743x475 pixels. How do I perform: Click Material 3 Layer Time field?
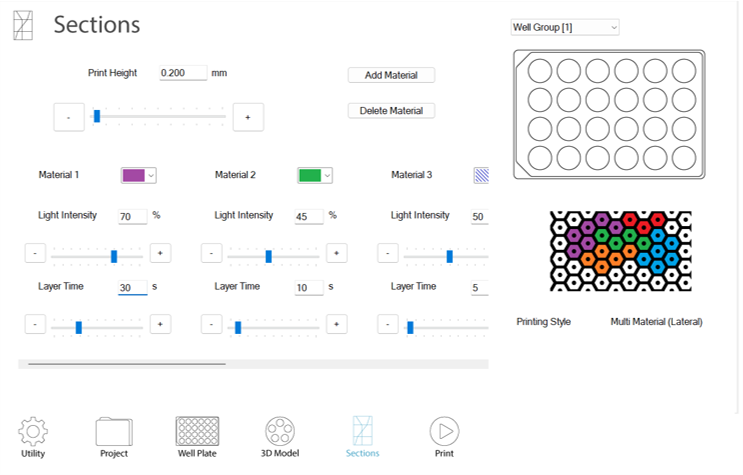point(480,287)
